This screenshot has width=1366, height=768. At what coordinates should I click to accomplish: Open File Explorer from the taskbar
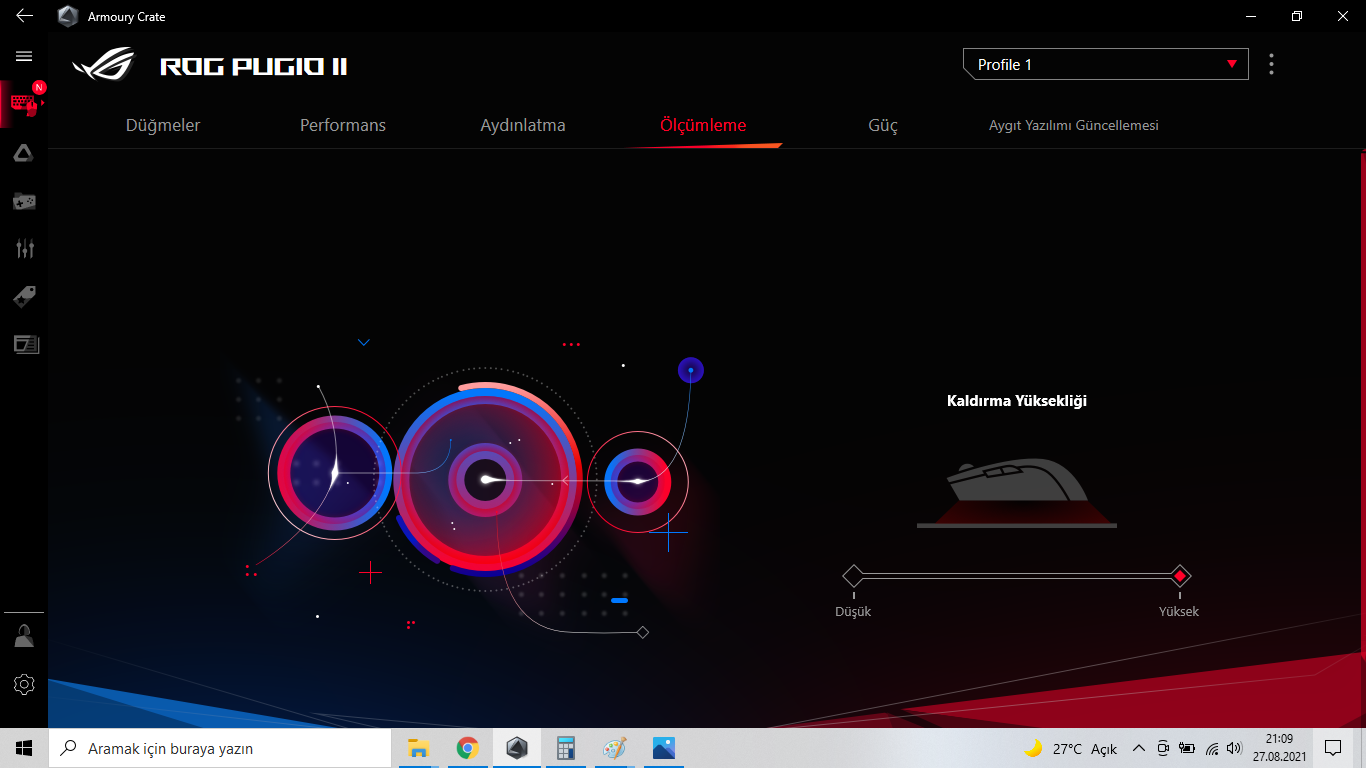[x=418, y=748]
